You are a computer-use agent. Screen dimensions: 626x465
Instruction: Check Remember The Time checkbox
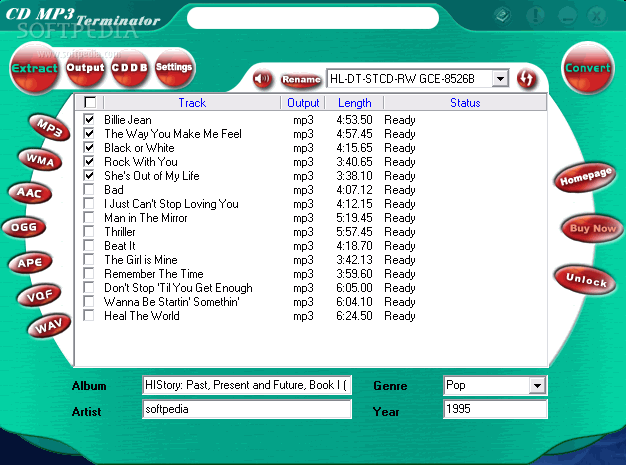(x=89, y=273)
